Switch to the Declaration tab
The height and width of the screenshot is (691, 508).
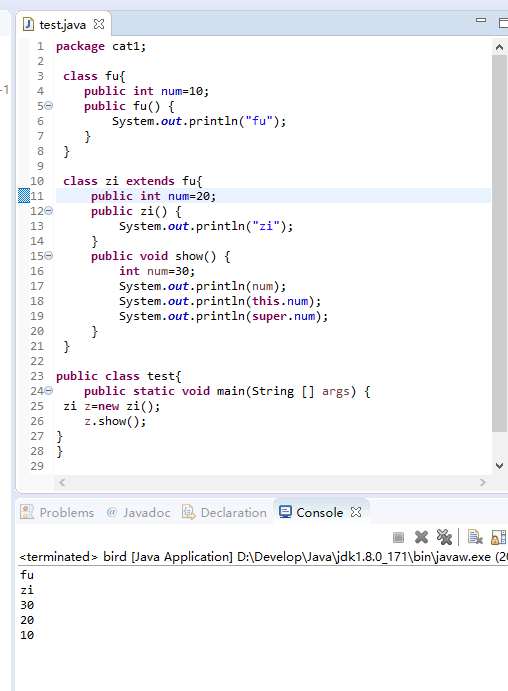point(225,513)
